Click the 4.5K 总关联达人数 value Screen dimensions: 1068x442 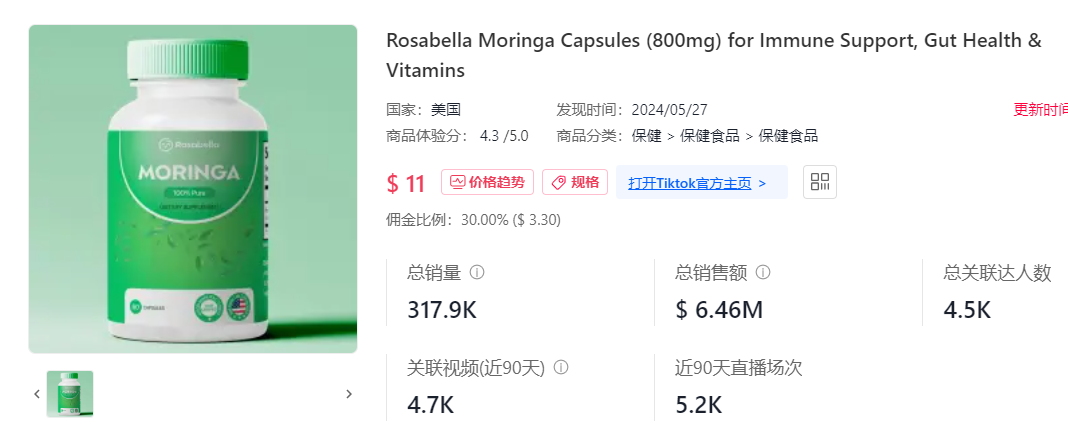pos(967,310)
